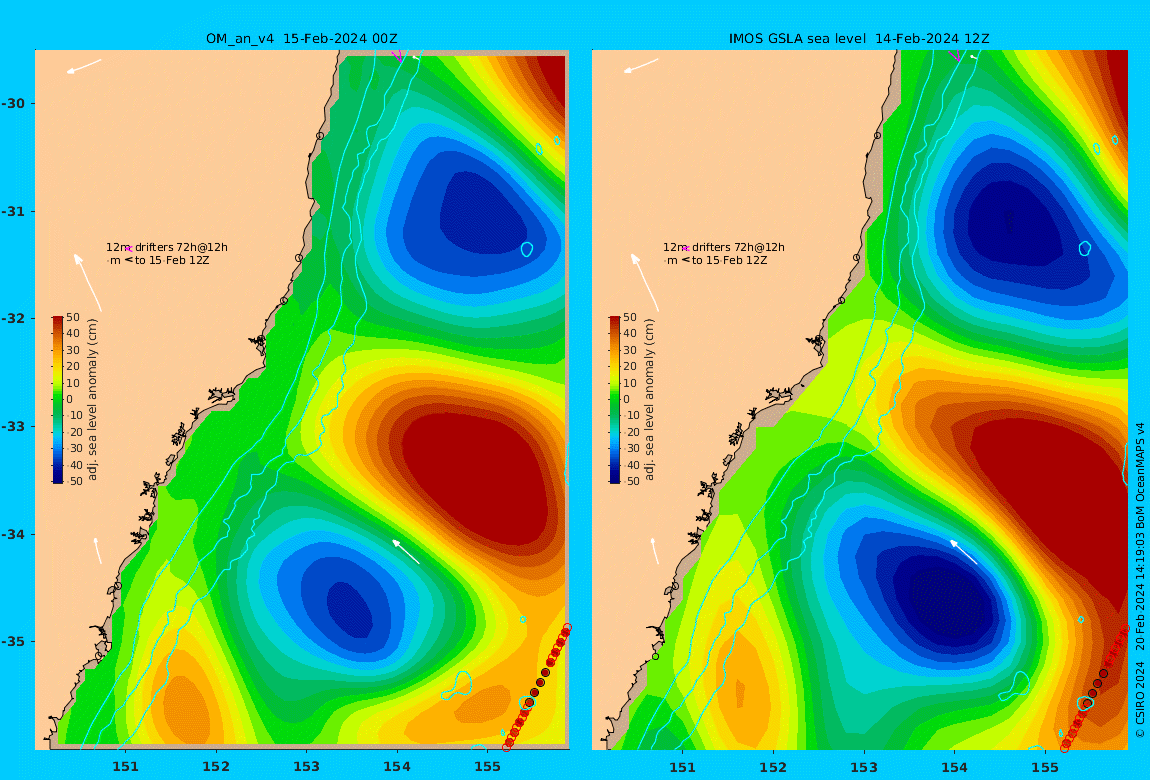Click the magenta drifter marker in the left legend
Image resolution: width=1150 pixels, height=780 pixels.
pyautogui.click(x=128, y=249)
